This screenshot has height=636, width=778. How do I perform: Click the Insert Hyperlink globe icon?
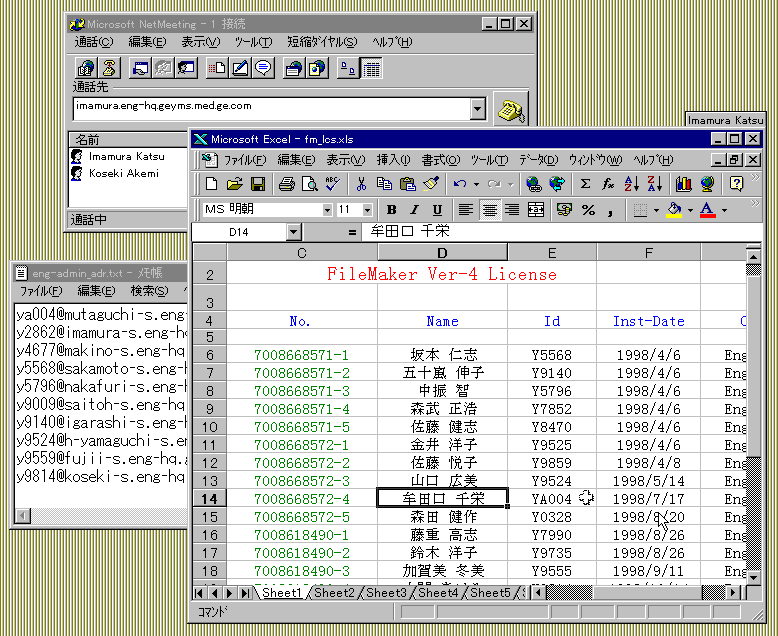coord(534,184)
